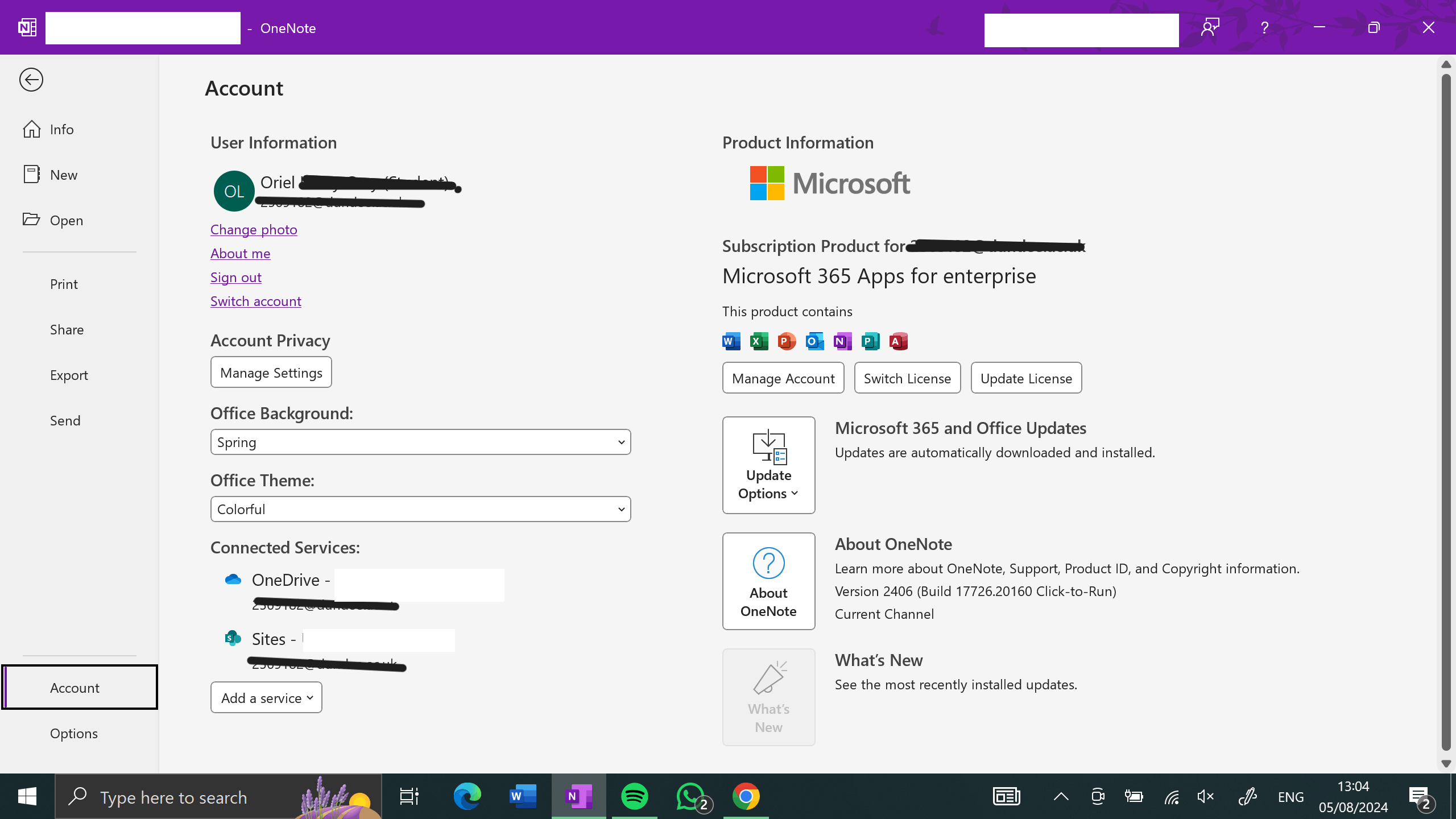The image size is (1456, 819).
Task: Open WhatsApp from the taskbar
Action: tap(690, 796)
